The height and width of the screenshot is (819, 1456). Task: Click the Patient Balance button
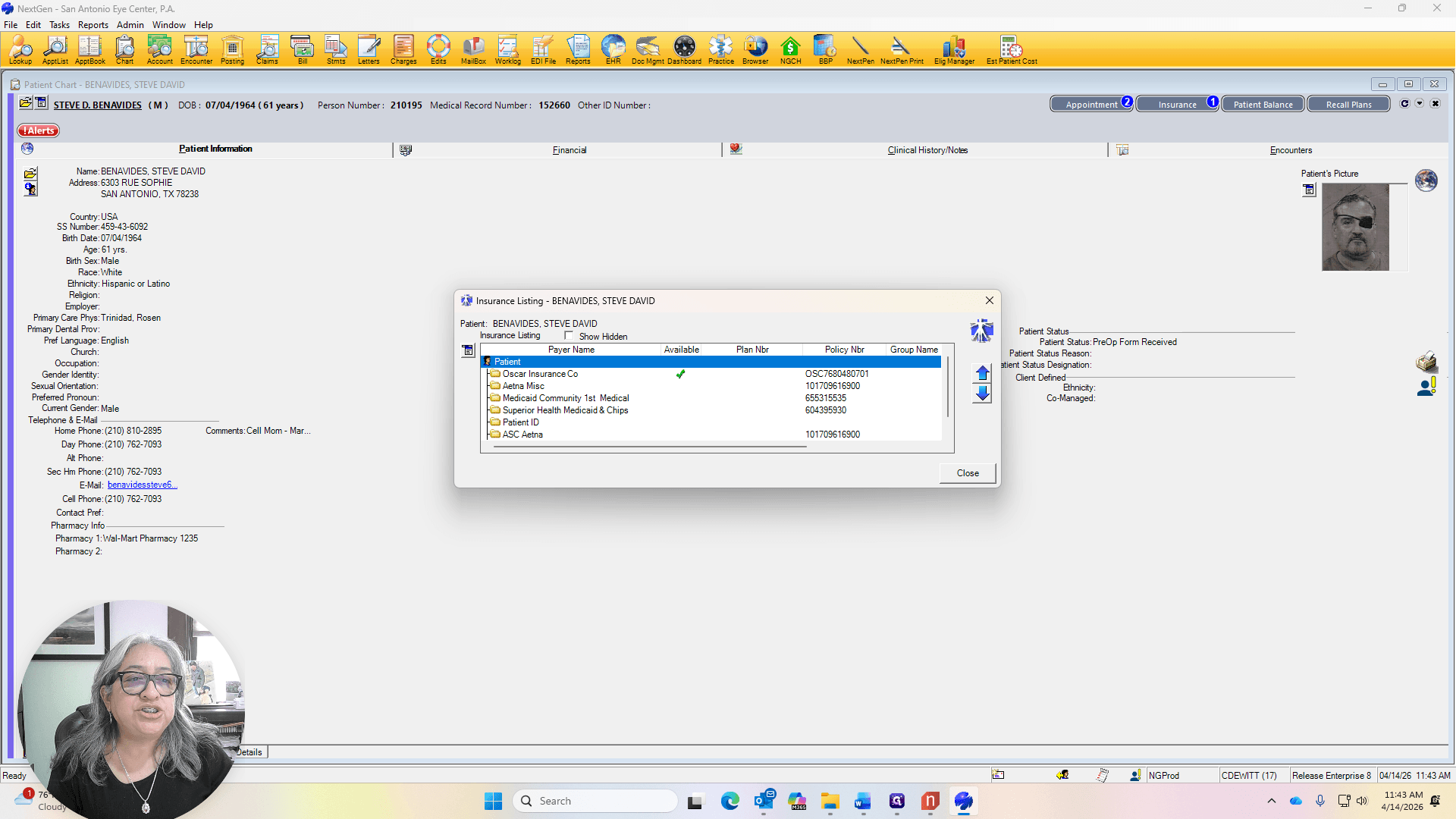pyautogui.click(x=1263, y=105)
